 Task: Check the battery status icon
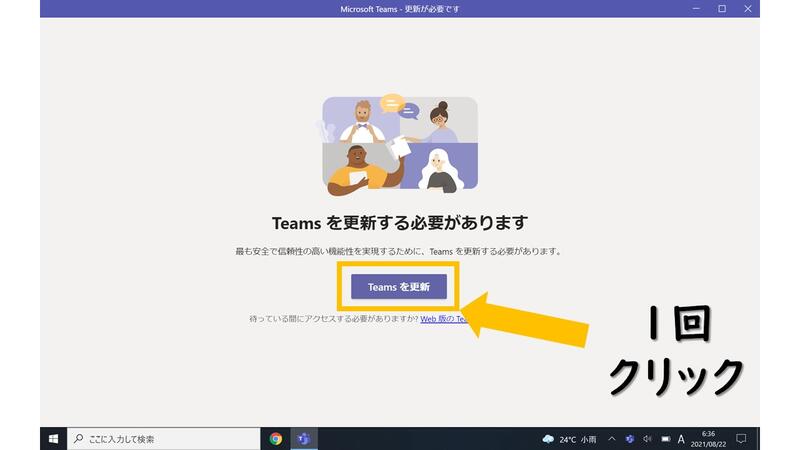click(663, 439)
